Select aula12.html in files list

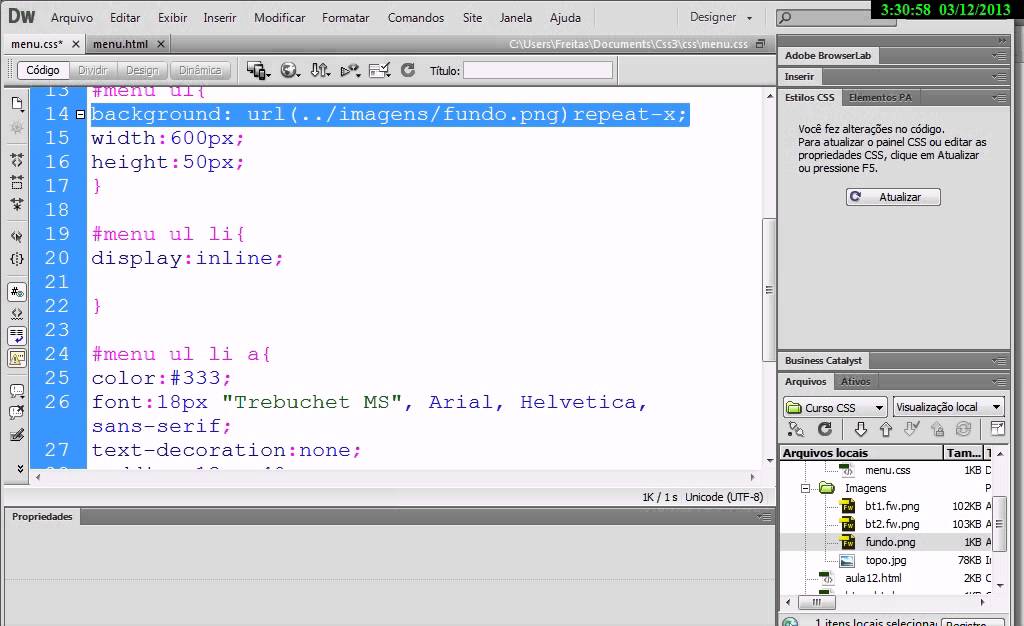point(872,578)
